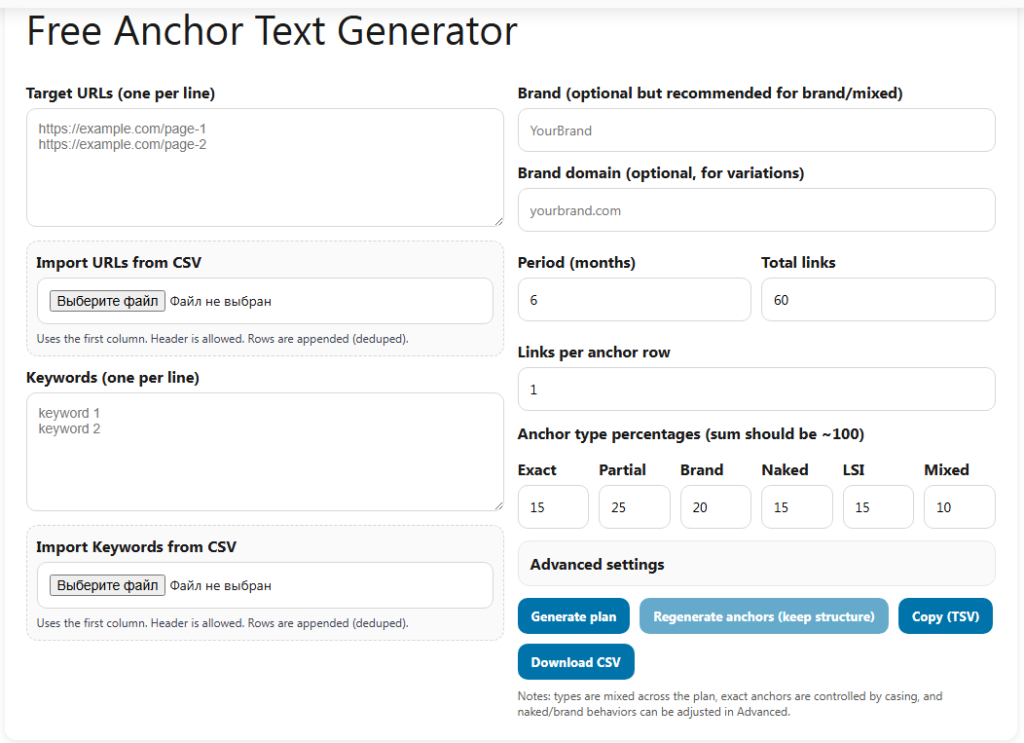Focus the Target URLs text area
1024x743 pixels.
coord(264,167)
